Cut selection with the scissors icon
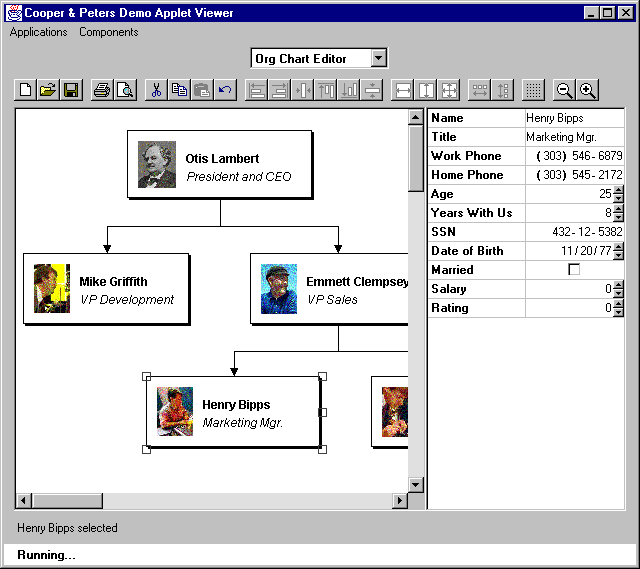The height and width of the screenshot is (569, 640). 156,90
